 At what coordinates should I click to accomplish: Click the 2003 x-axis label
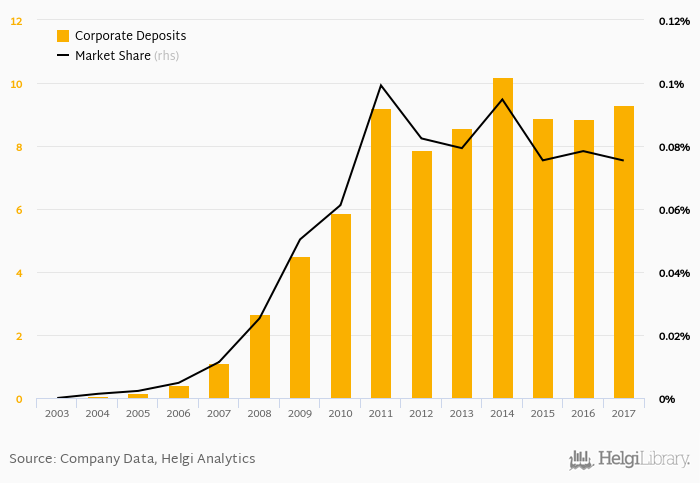pyautogui.click(x=57, y=414)
